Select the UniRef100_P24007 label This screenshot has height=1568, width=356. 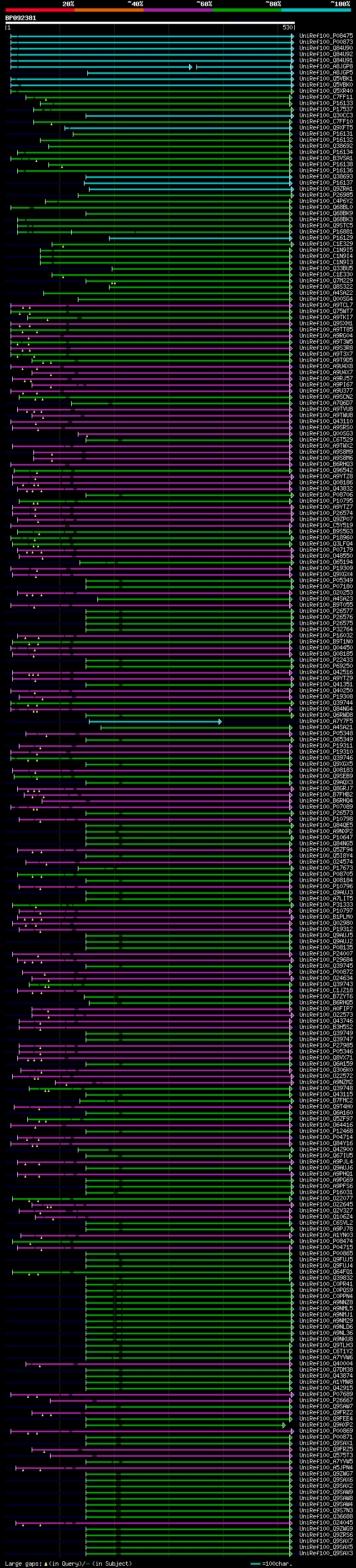tap(326, 954)
